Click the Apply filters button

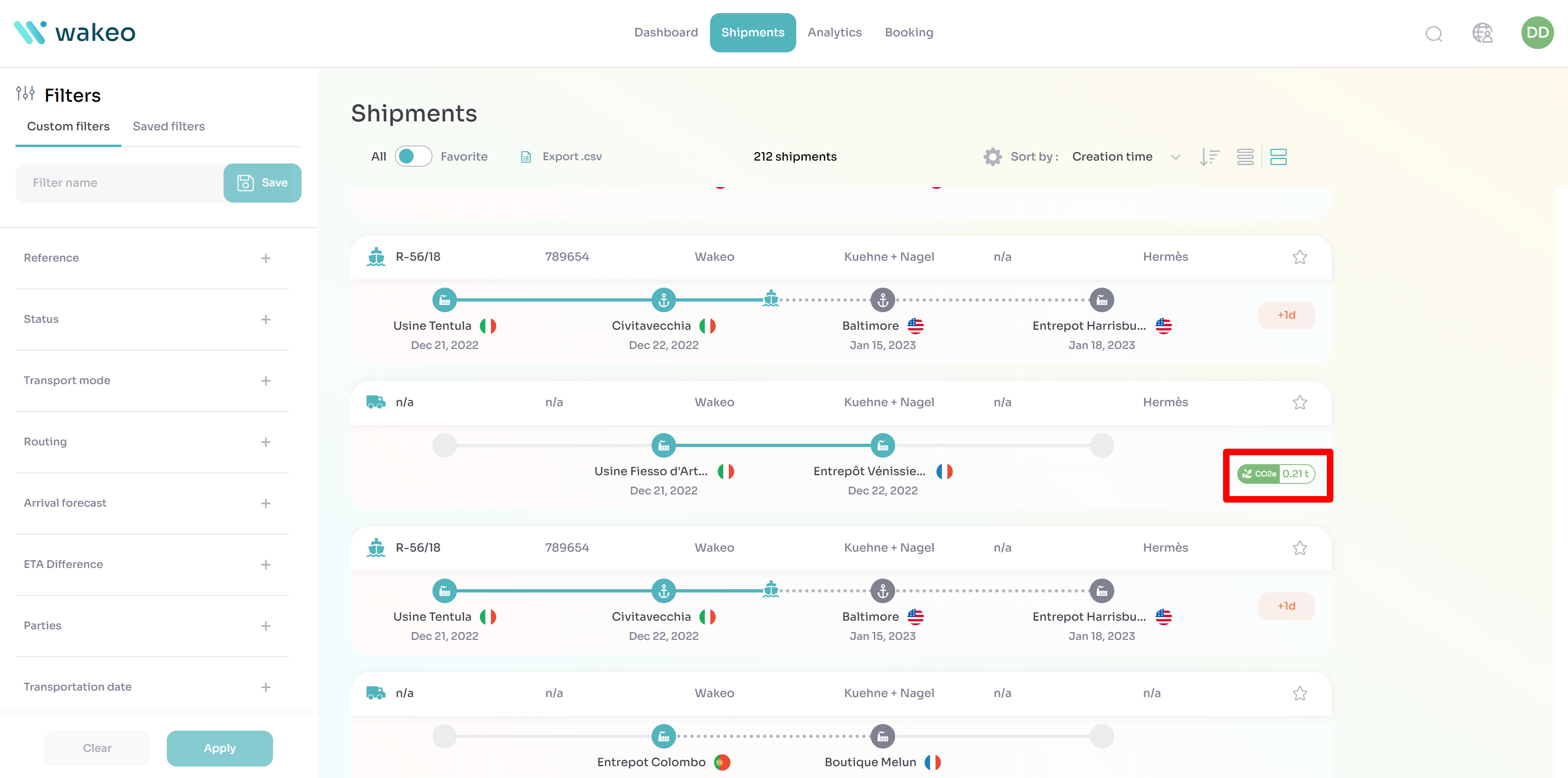[x=219, y=748]
